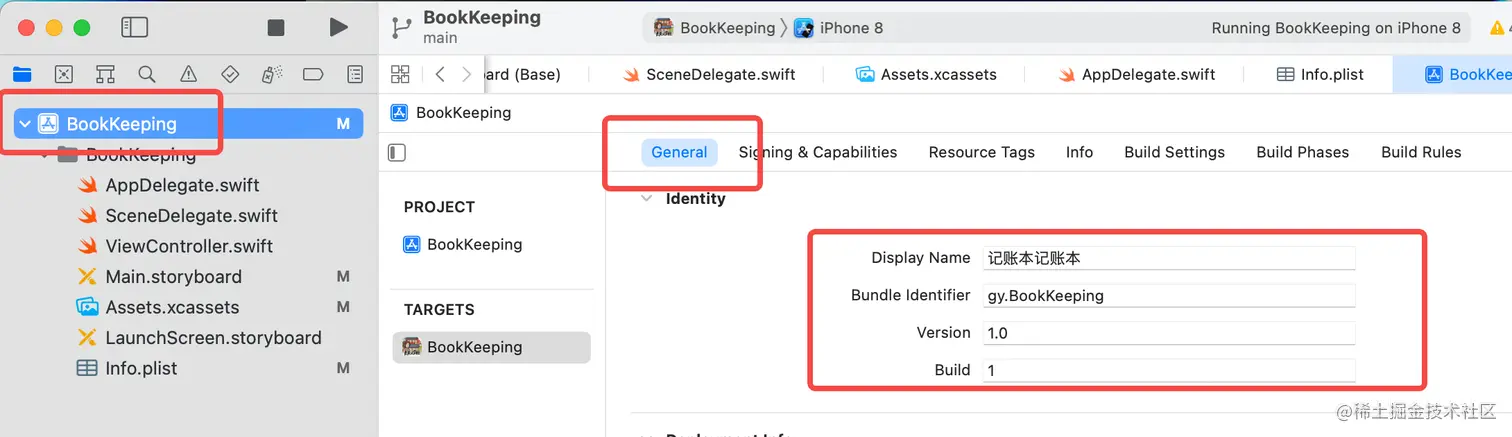Open the Find navigator magnifier icon

(x=147, y=74)
